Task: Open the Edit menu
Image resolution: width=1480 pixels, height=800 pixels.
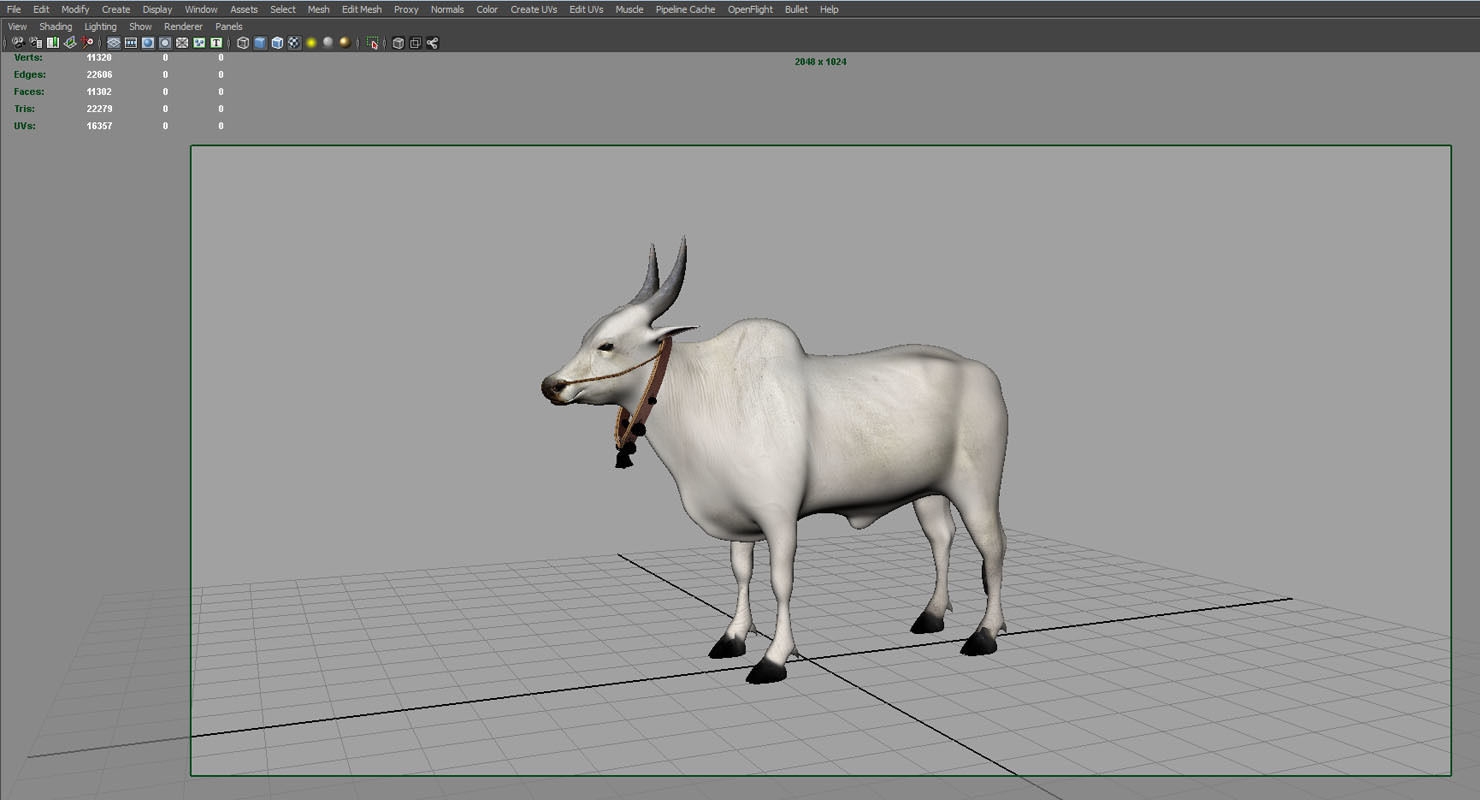Action: (x=41, y=9)
